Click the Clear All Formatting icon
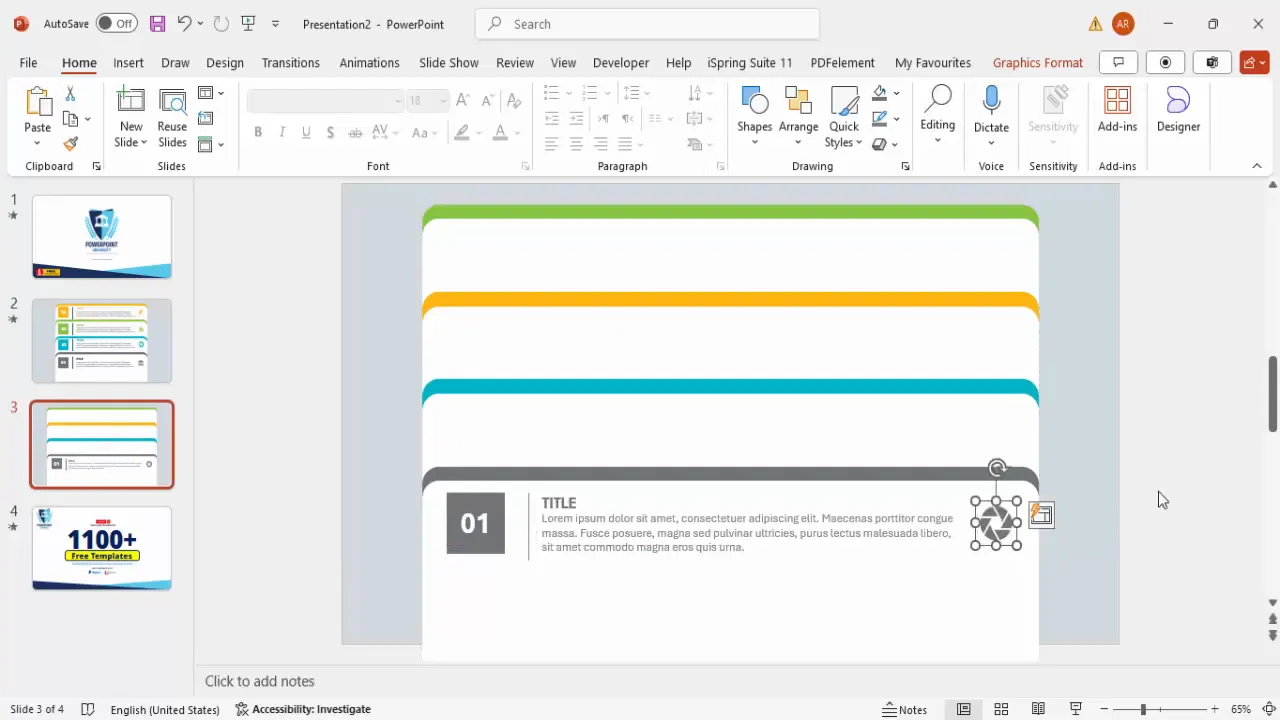The width and height of the screenshot is (1280, 720). (514, 100)
